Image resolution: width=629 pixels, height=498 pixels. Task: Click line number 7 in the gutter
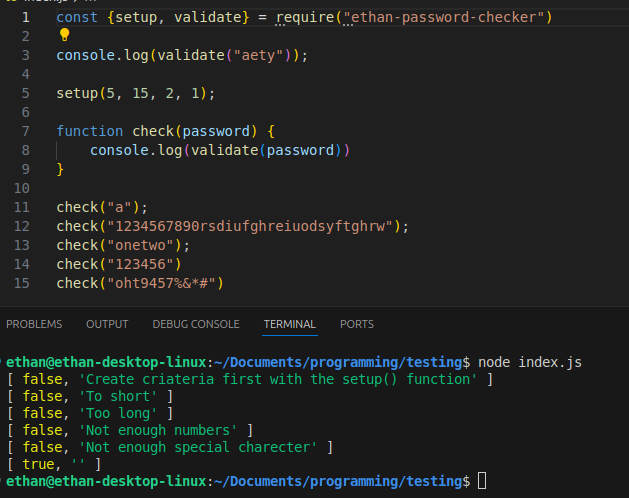(x=24, y=131)
